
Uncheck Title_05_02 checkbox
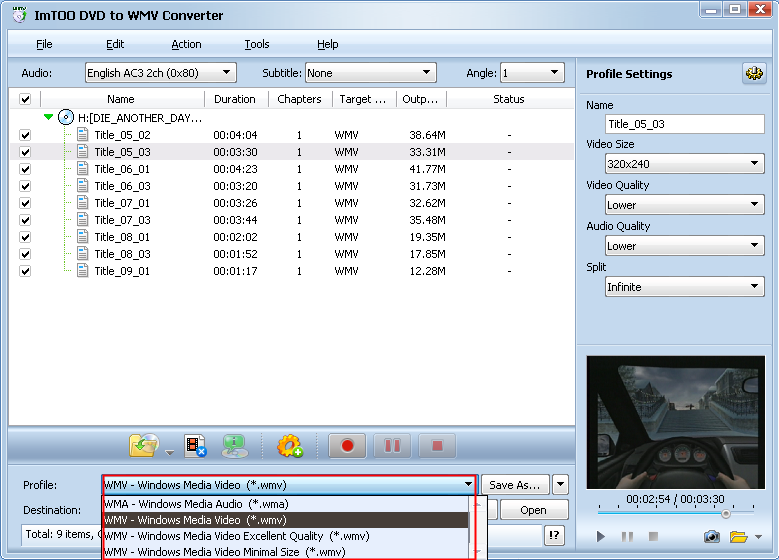(25, 135)
